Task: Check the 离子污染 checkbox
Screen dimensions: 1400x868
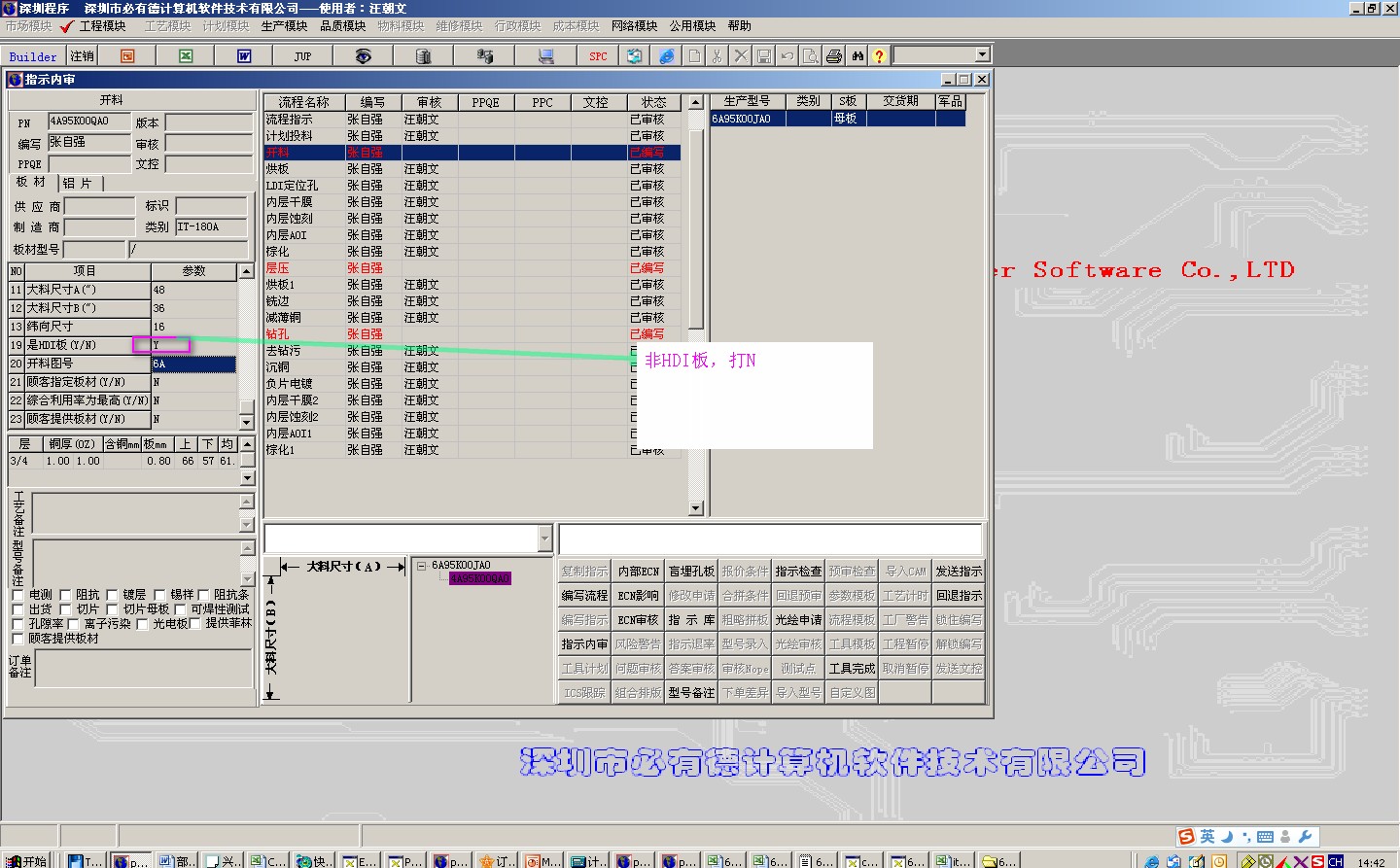Action: pyautogui.click(x=74, y=624)
